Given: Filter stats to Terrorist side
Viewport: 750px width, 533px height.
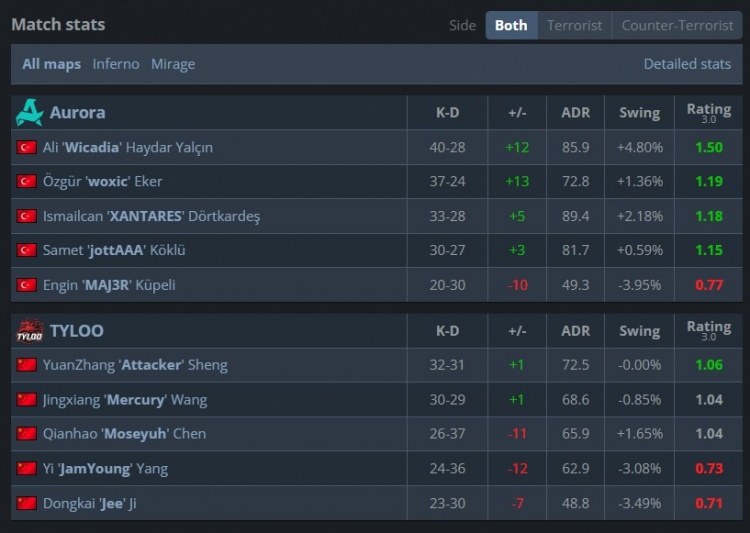Looking at the screenshot, I should [x=574, y=25].
